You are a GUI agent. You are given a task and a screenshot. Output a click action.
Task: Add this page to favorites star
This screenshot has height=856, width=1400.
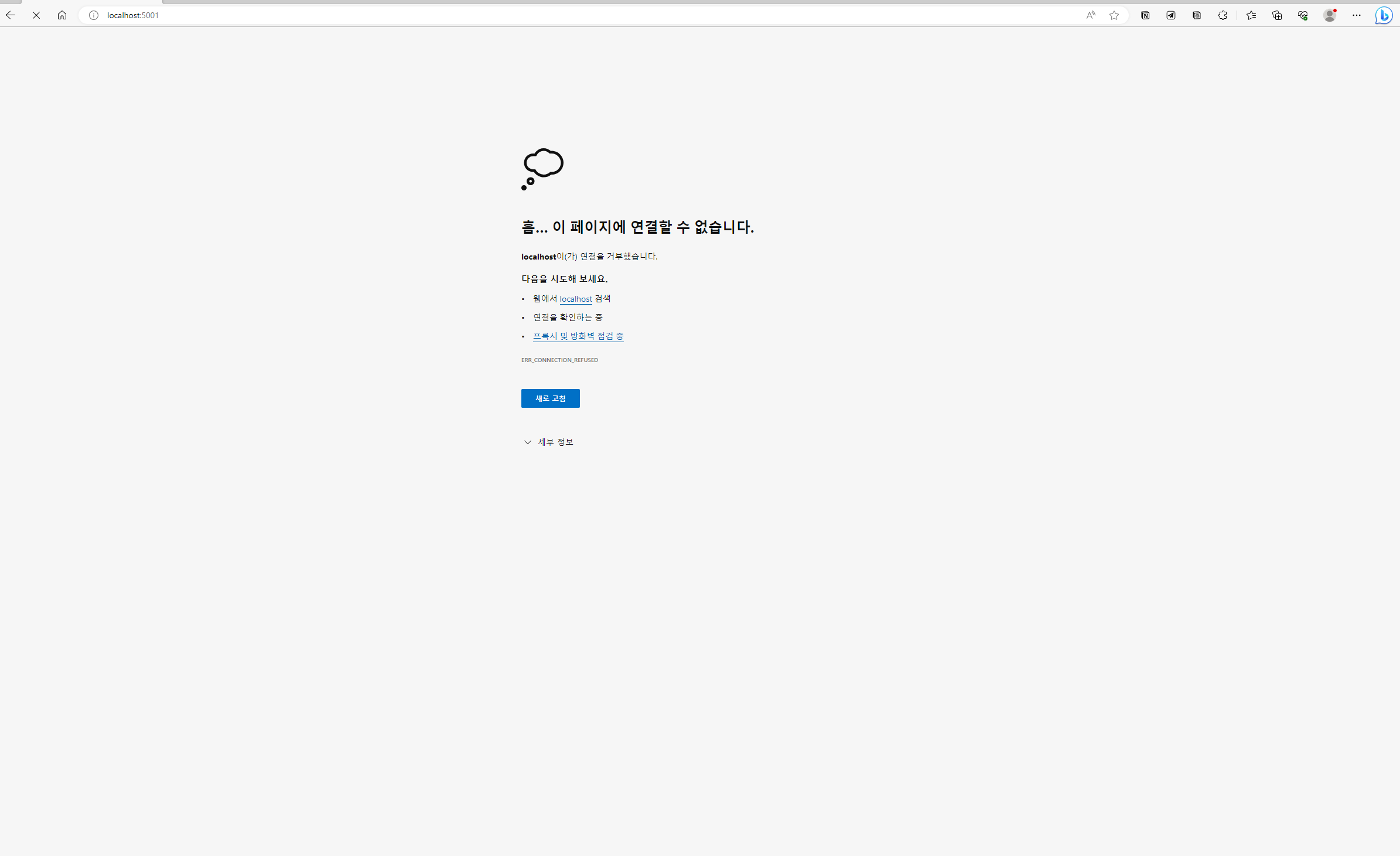1114,15
